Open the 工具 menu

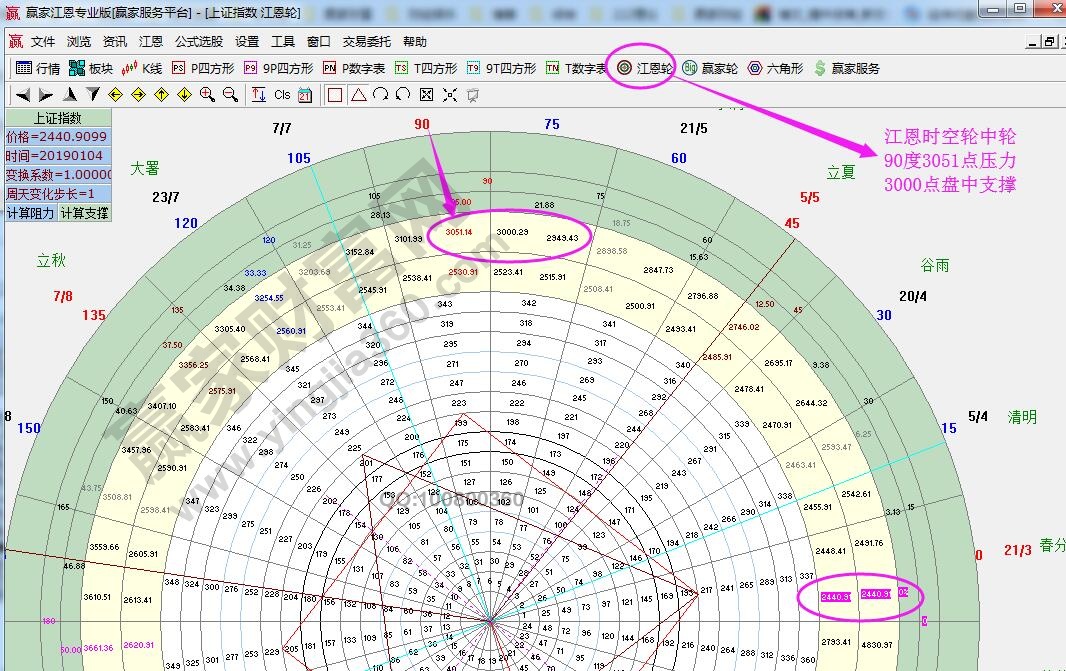click(x=283, y=41)
